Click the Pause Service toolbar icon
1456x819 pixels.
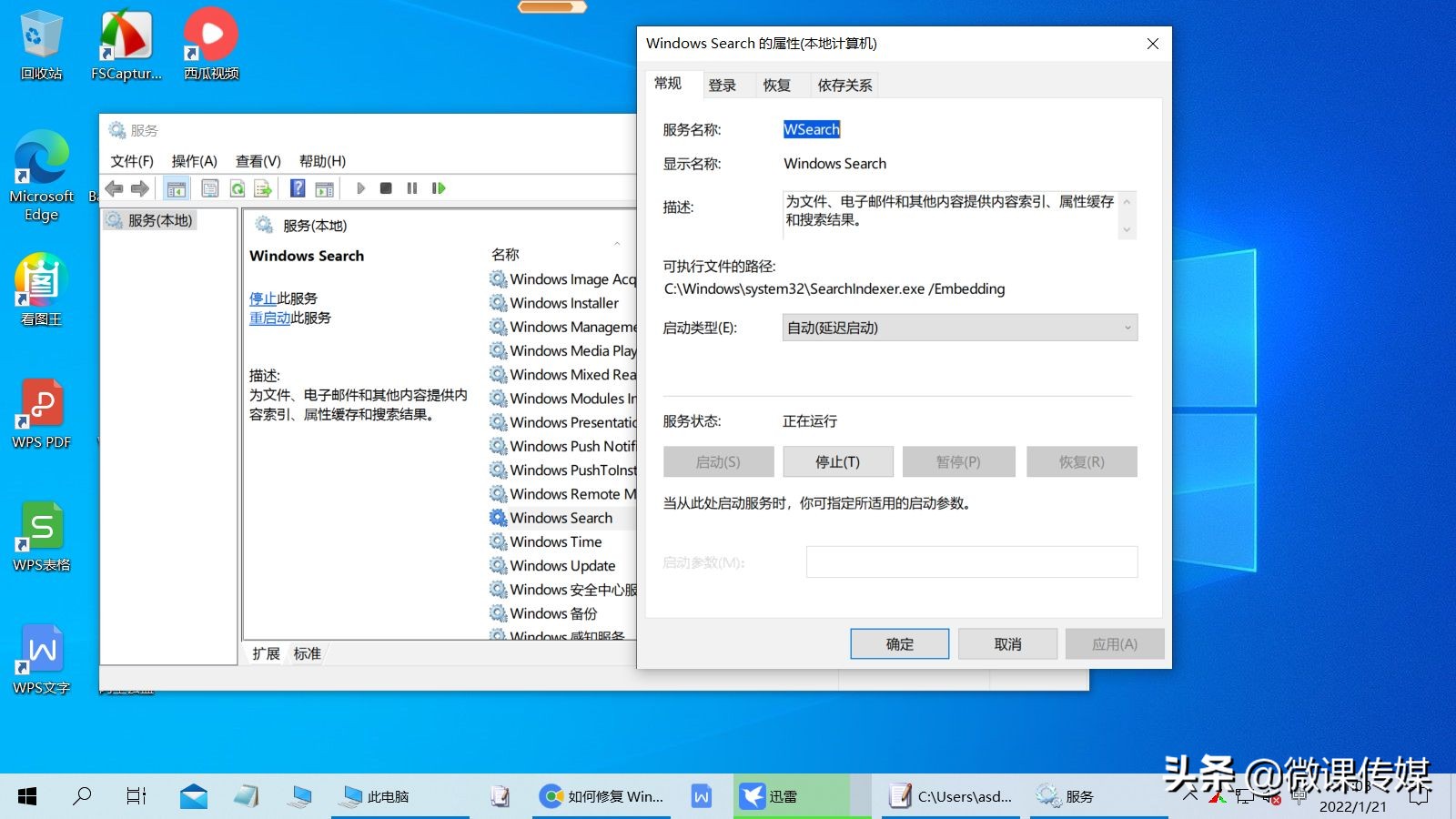pos(412,188)
